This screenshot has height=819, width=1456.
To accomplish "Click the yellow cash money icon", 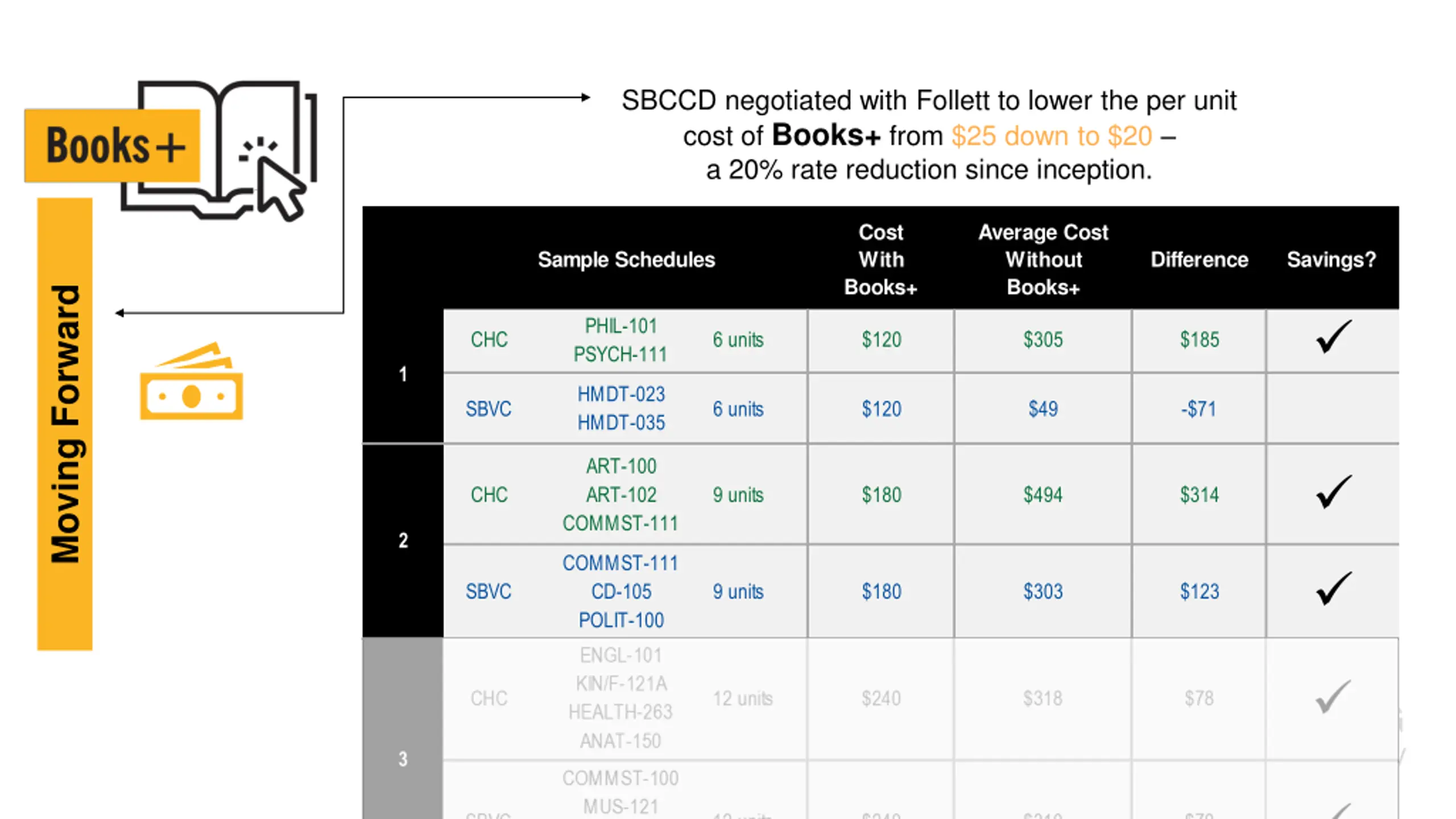I will [191, 381].
